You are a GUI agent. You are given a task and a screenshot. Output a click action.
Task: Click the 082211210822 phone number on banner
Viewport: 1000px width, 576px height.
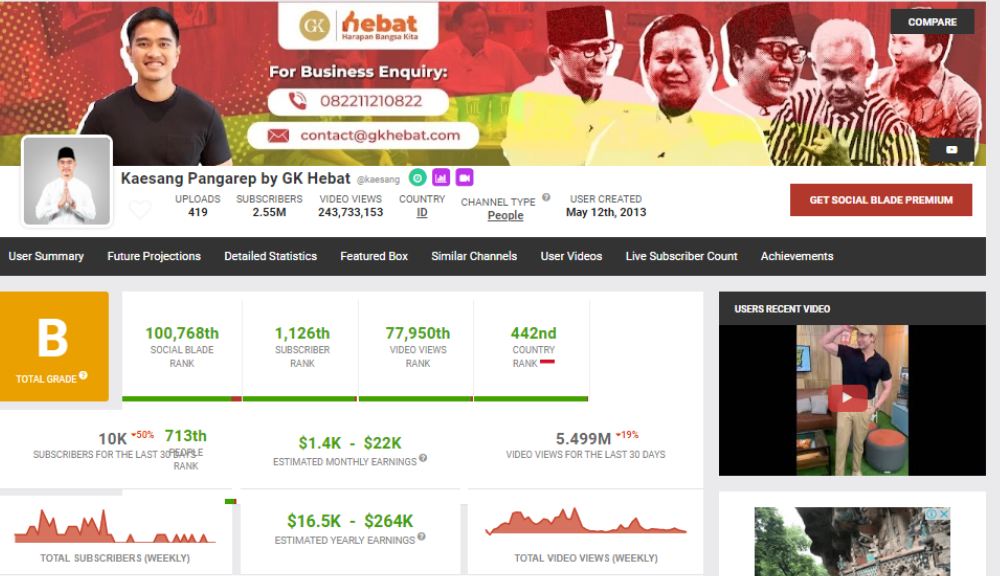[x=371, y=101]
